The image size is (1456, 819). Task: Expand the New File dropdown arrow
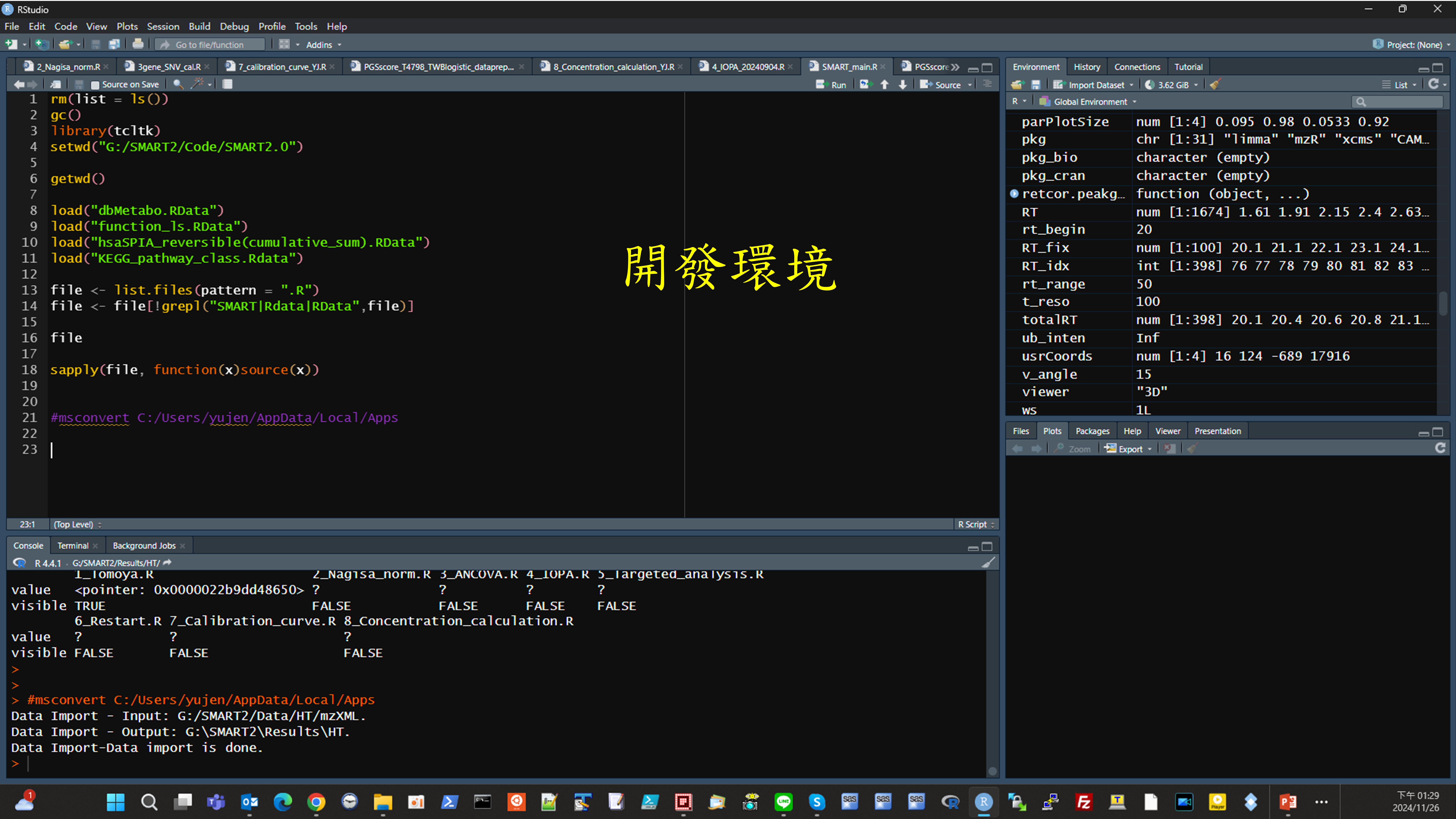(x=24, y=45)
